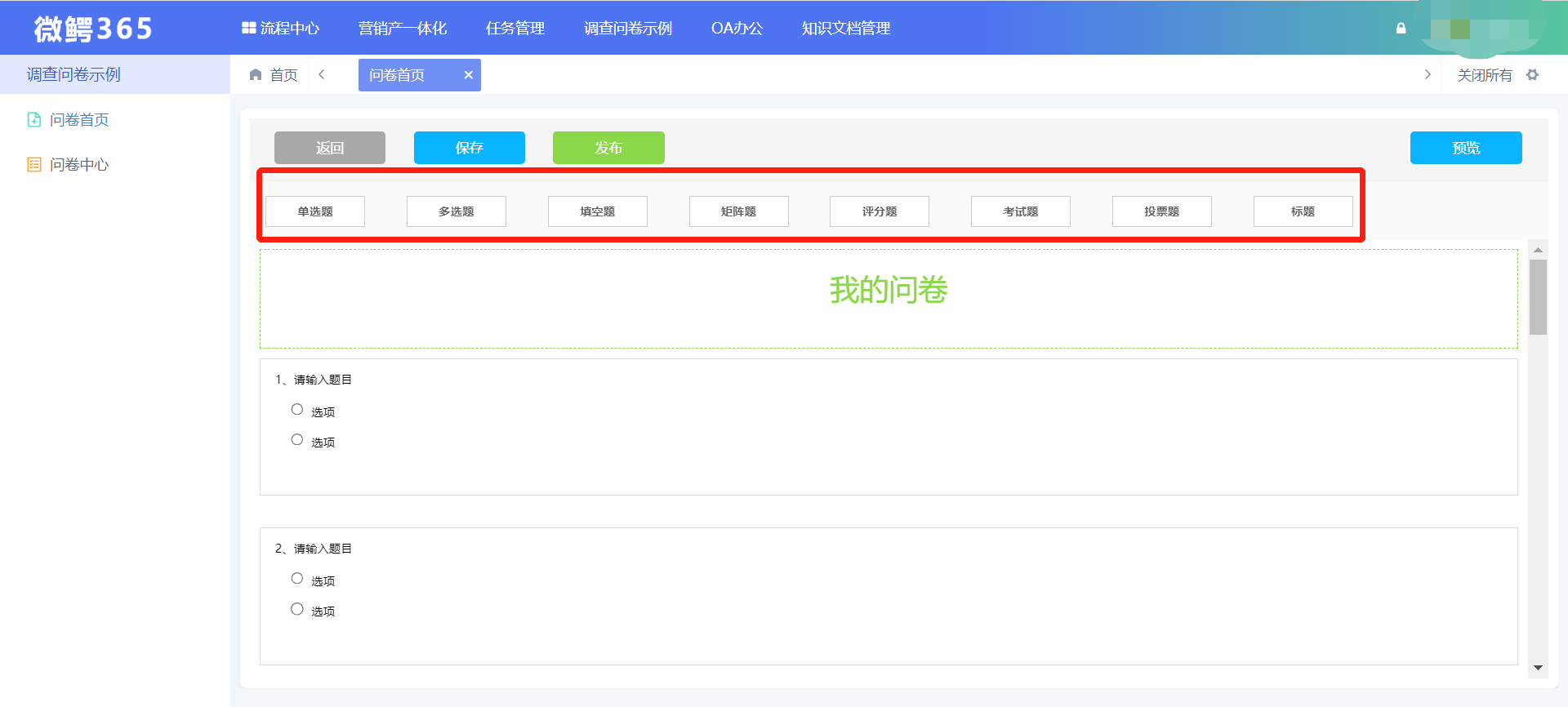Screen dimensions: 1568x707
Task: Click the 我的问卷 title area
Action: pyautogui.click(x=888, y=291)
